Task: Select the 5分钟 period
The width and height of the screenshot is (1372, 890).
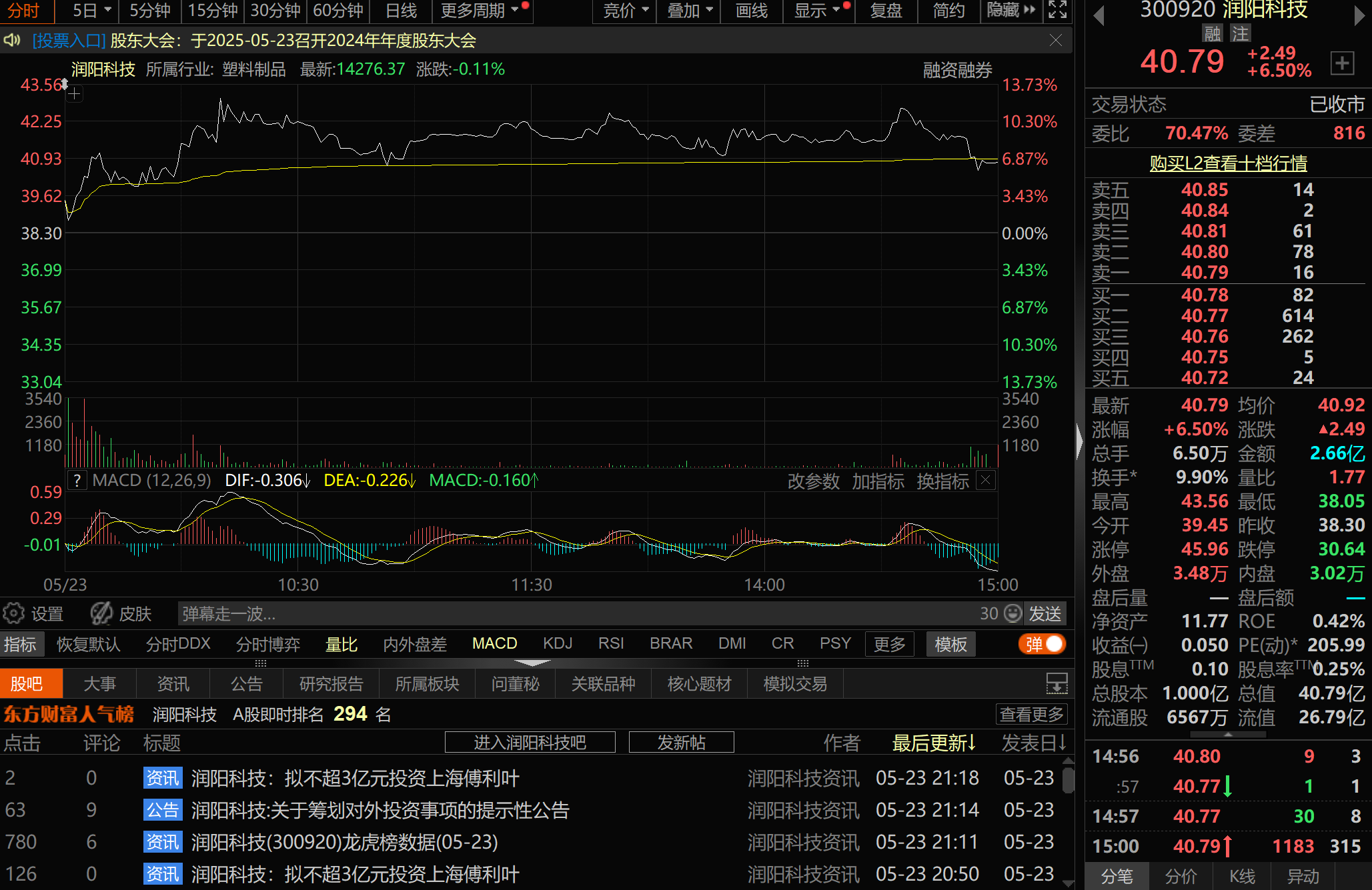Action: click(149, 11)
